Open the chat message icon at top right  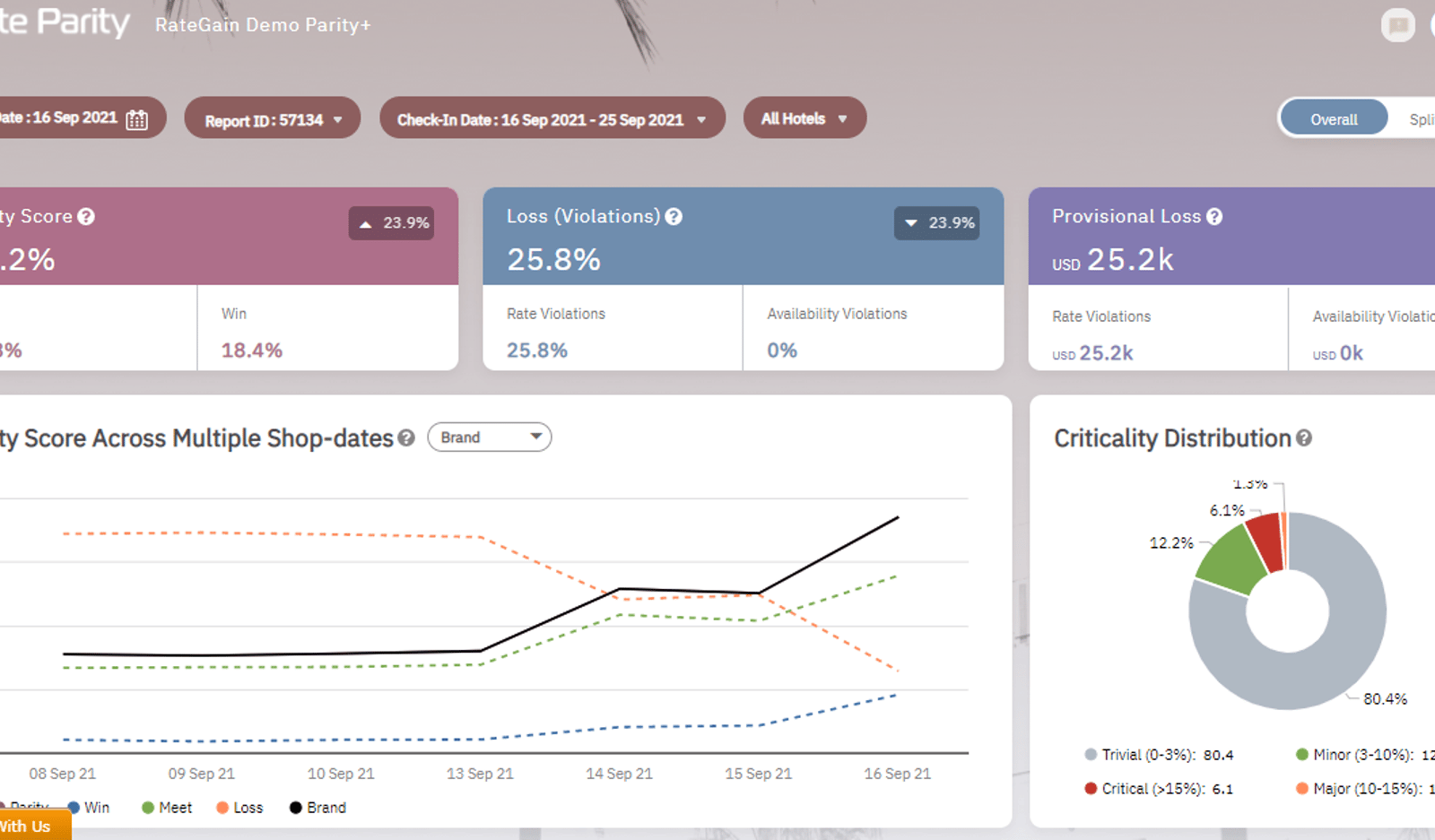pos(1397,25)
